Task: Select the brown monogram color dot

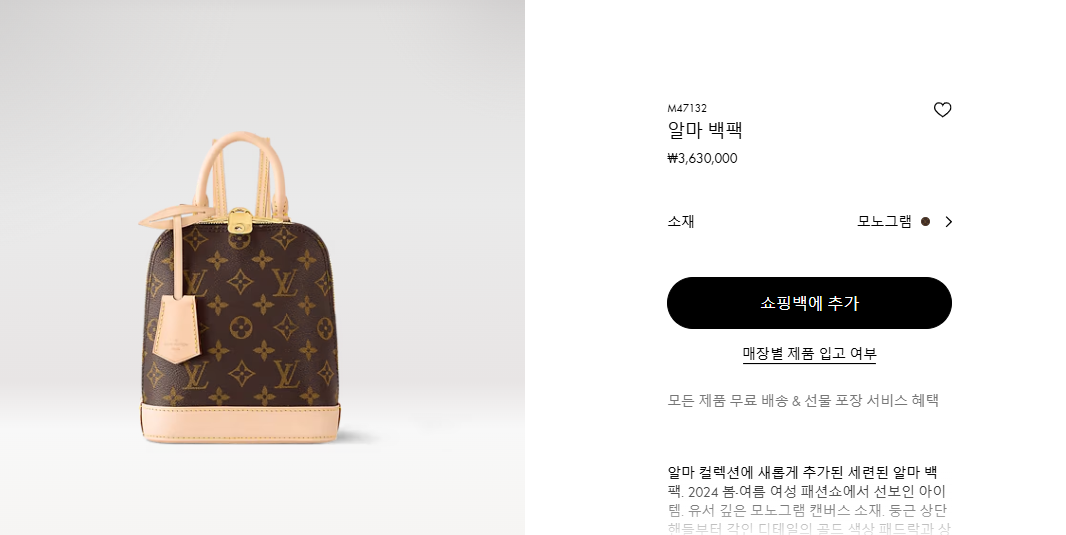Action: tap(925, 222)
